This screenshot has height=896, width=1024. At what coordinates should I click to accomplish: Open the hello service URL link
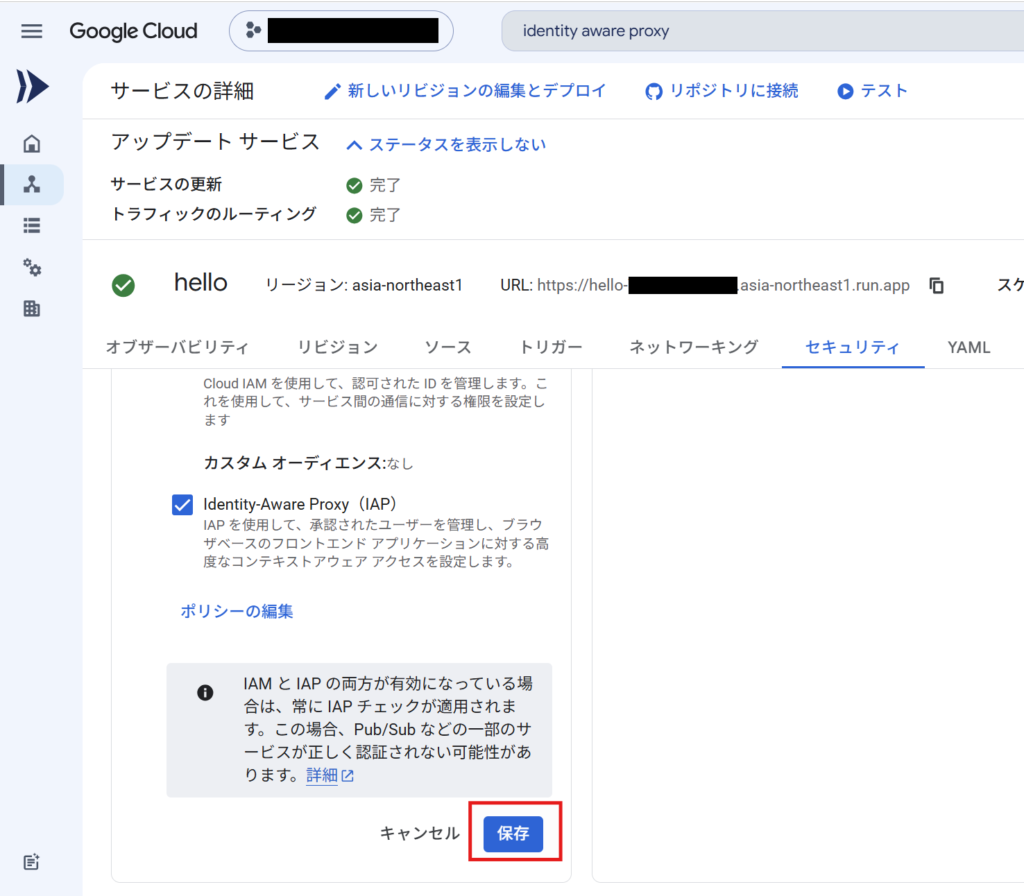coord(723,285)
